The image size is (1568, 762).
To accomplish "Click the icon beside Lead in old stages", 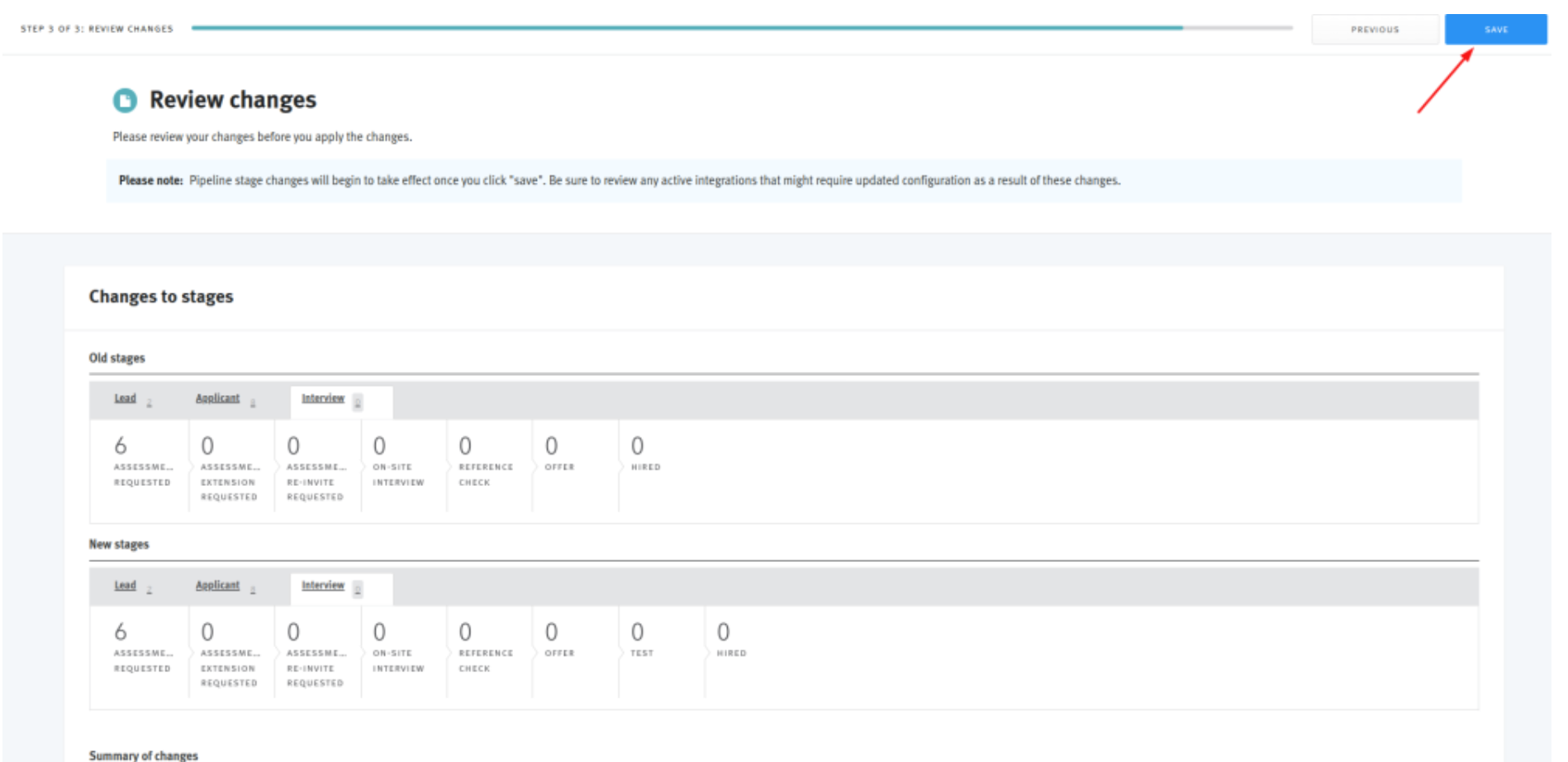I will point(150,402).
